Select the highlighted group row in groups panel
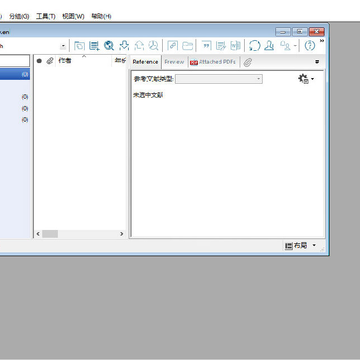The height and width of the screenshot is (360, 360). coord(15,74)
